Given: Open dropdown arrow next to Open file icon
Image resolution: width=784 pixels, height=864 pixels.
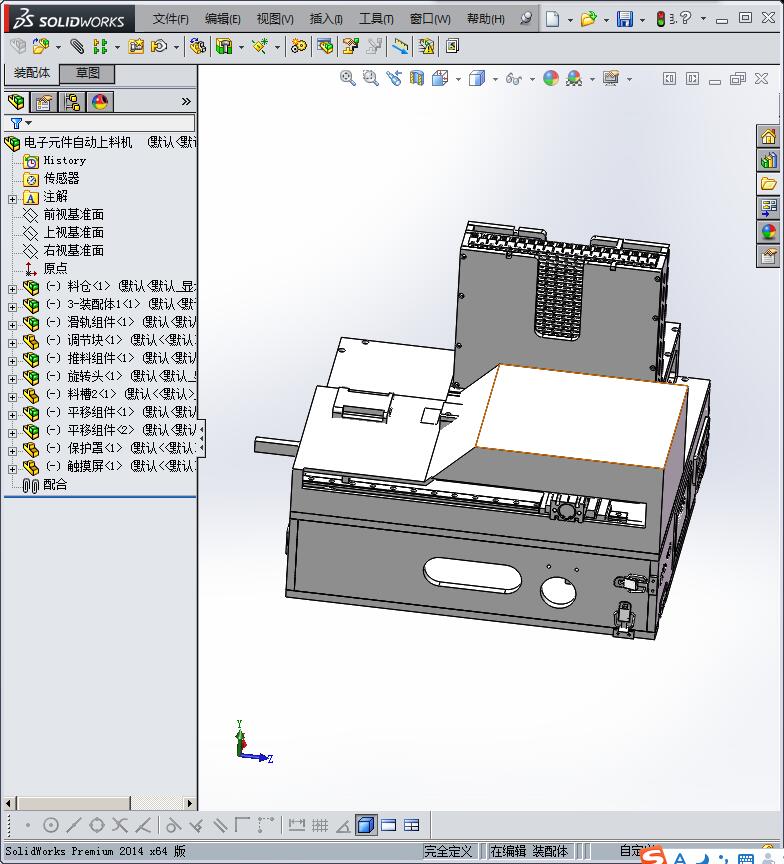Looking at the screenshot, I should pyautogui.click(x=606, y=20).
